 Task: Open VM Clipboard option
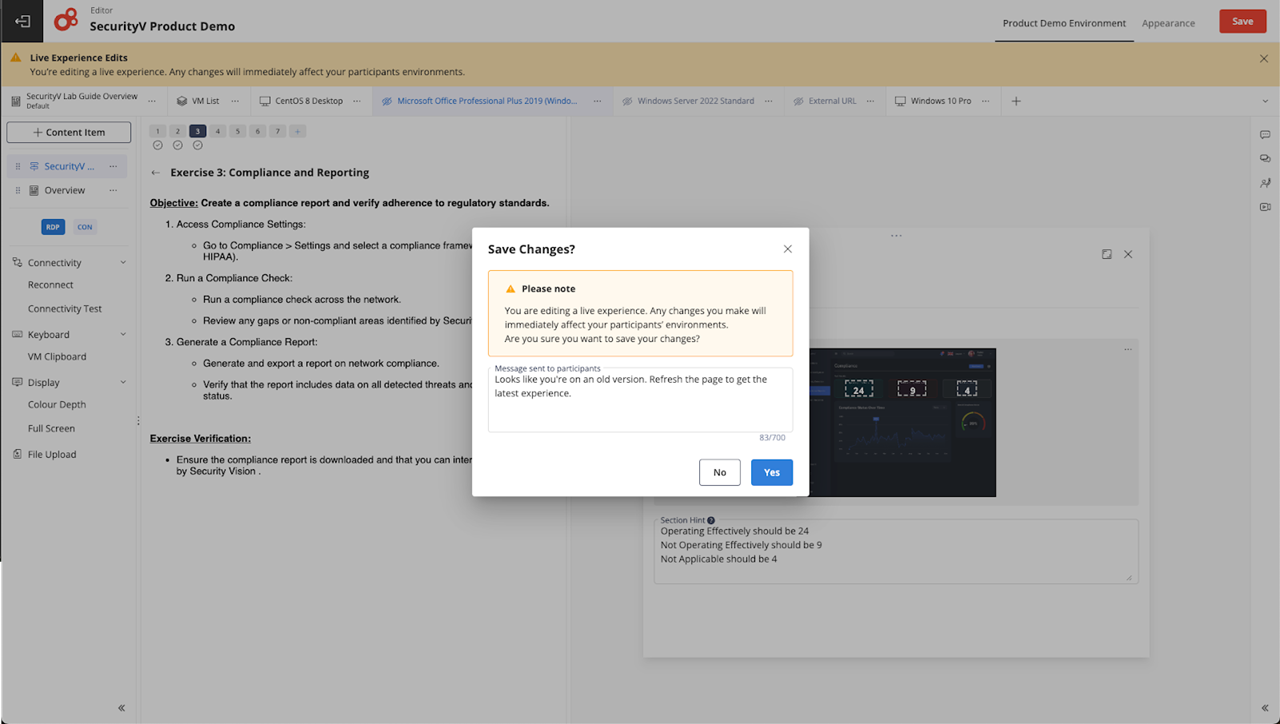pyautogui.click(x=57, y=357)
